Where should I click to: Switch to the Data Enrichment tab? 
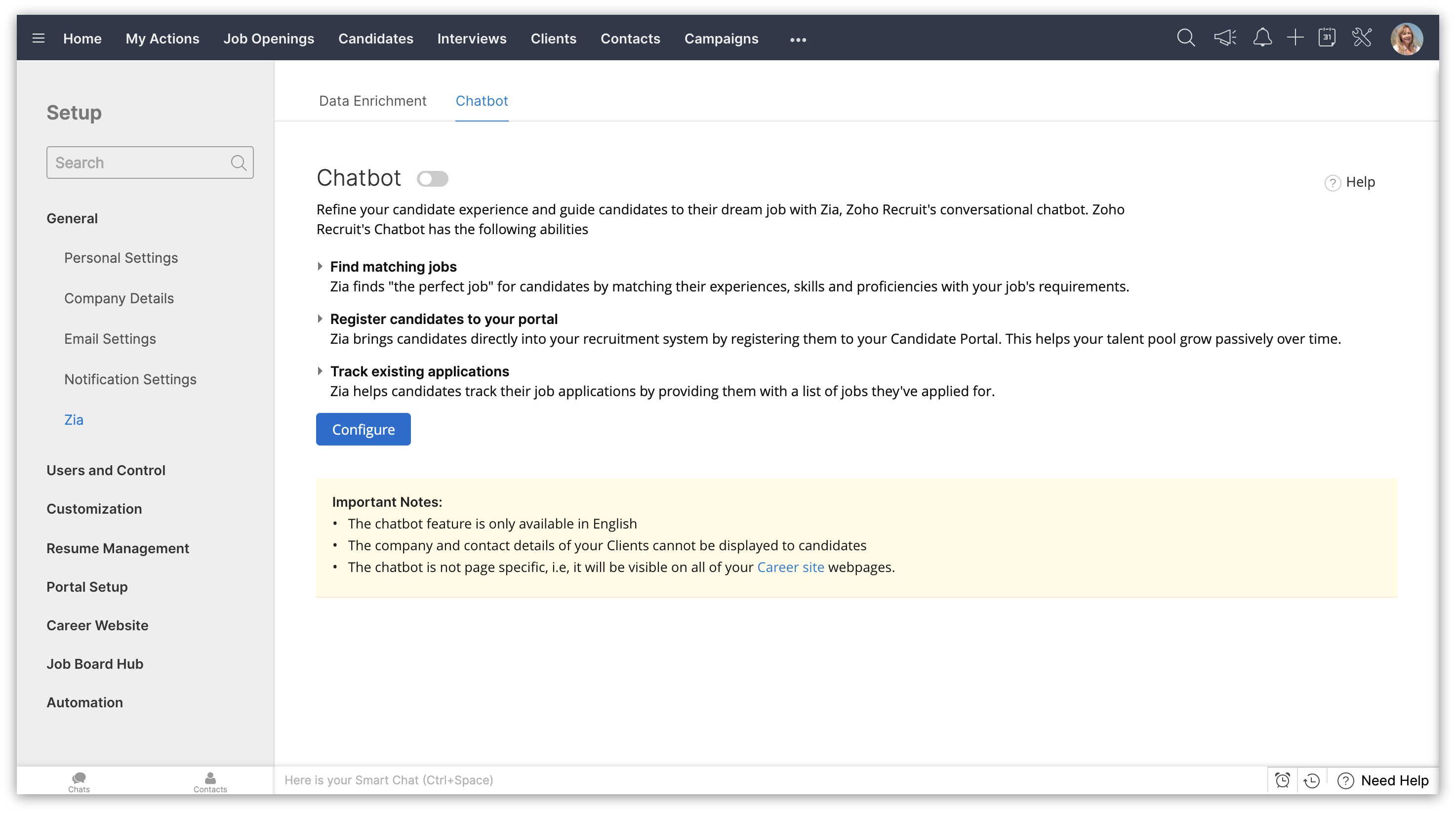point(372,101)
